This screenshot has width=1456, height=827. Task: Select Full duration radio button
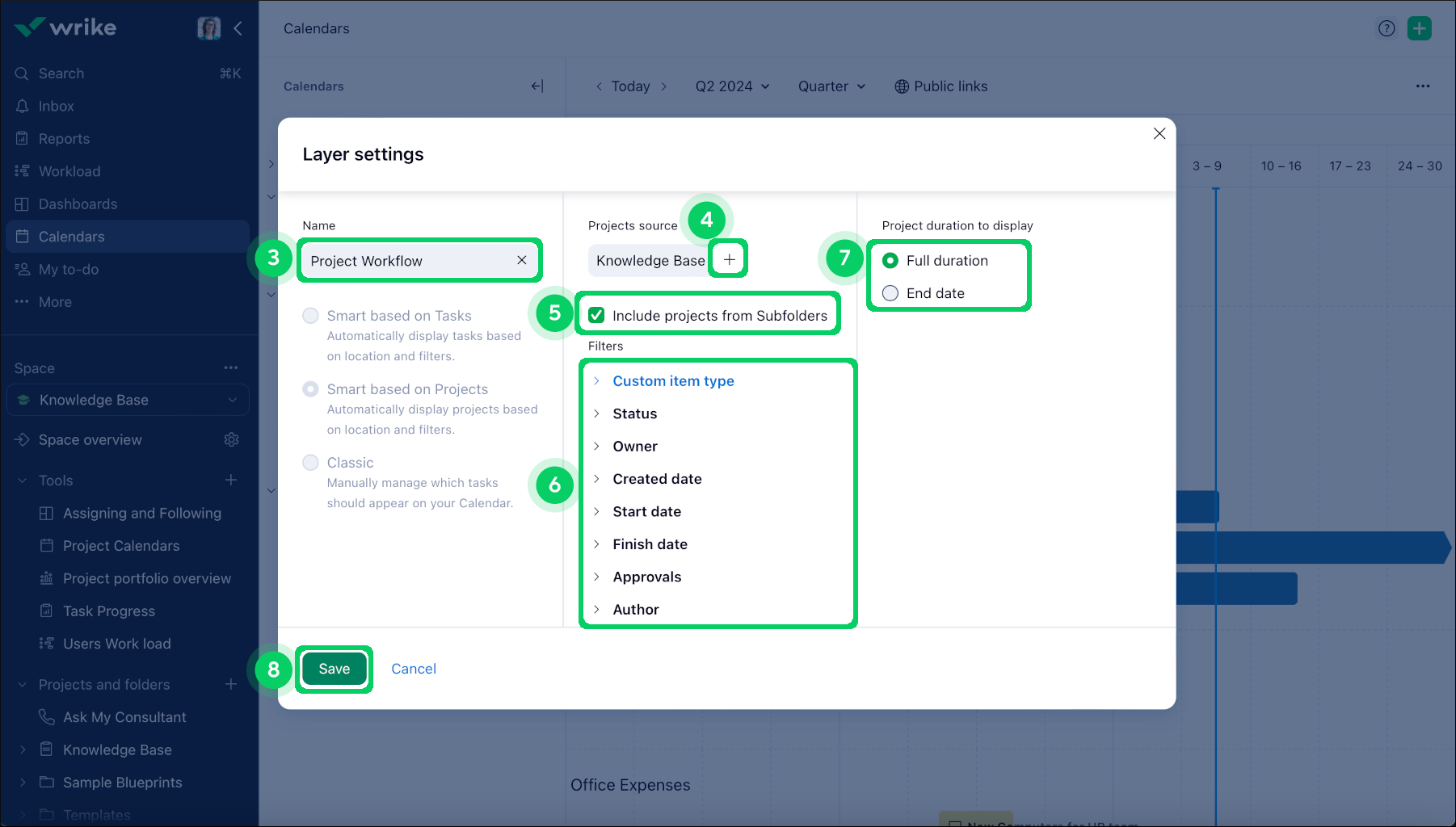890,260
